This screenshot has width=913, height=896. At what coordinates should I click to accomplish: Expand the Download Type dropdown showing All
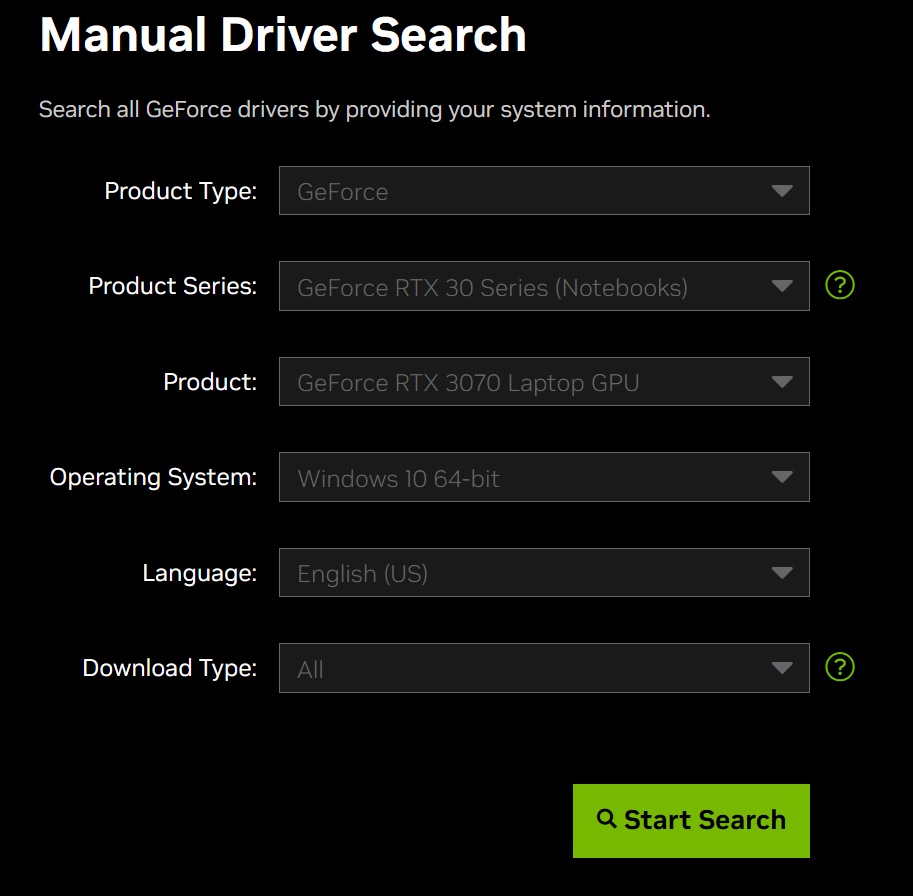(x=544, y=668)
